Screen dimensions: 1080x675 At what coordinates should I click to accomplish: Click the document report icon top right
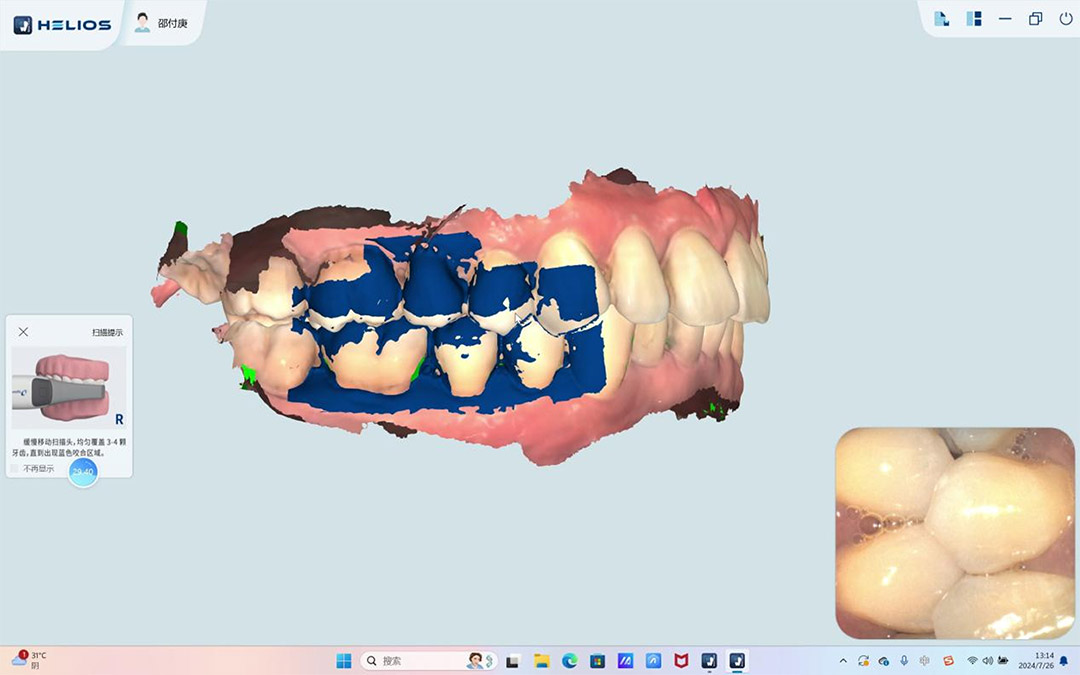pyautogui.click(x=941, y=19)
